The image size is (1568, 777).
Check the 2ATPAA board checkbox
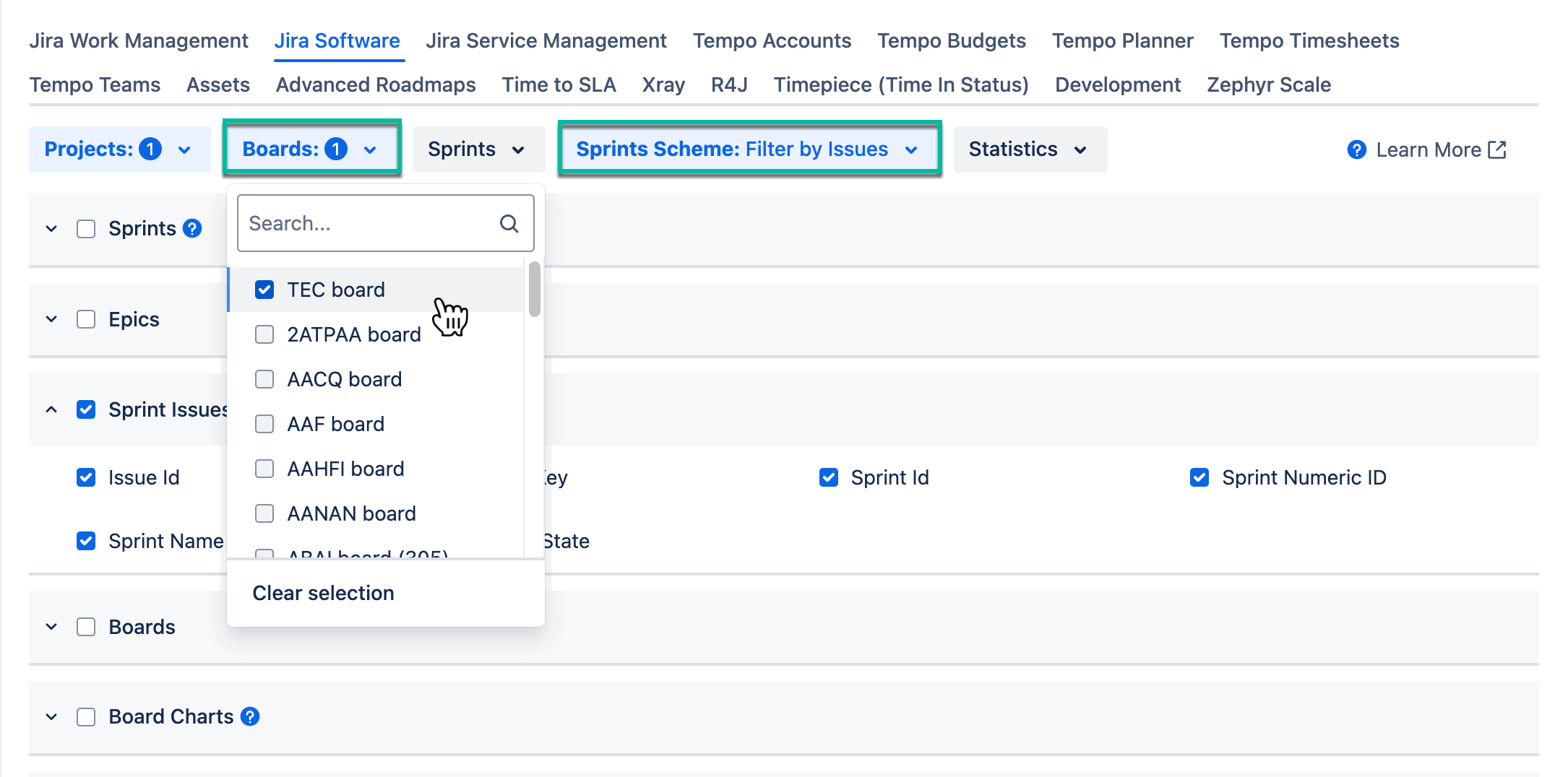click(x=264, y=334)
